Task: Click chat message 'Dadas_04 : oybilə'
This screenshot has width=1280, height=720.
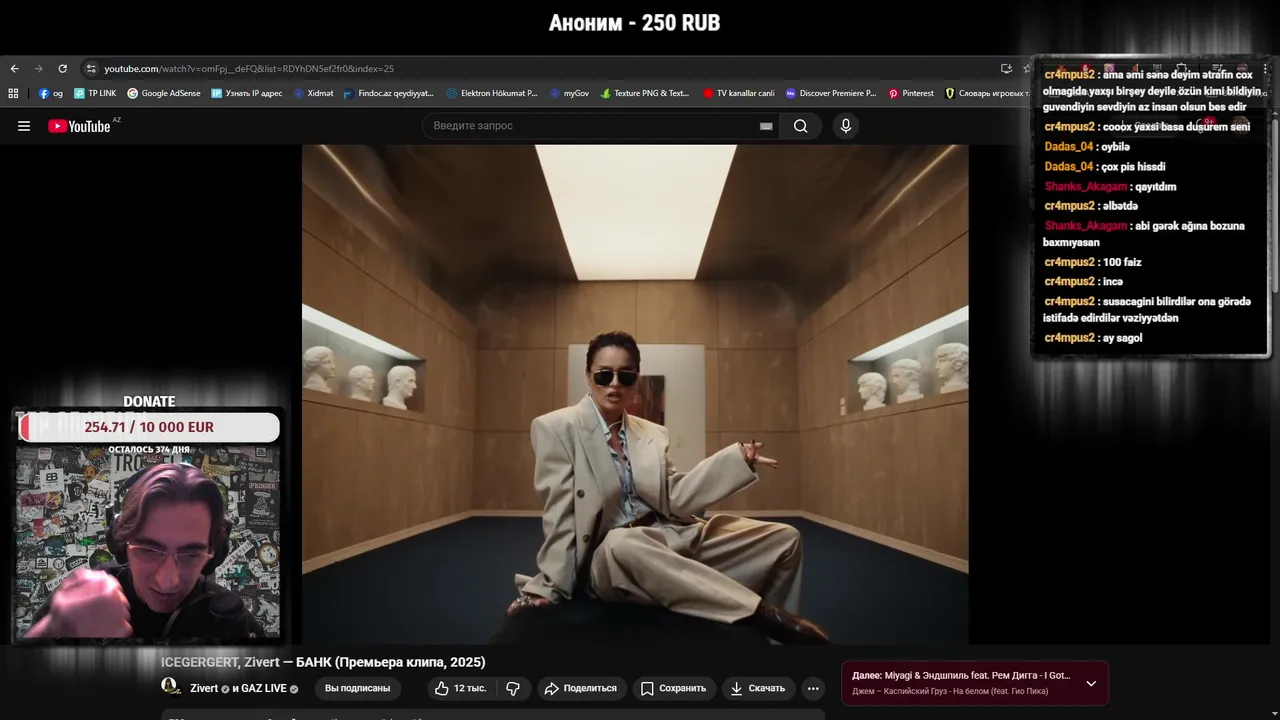Action: pos(1087,147)
